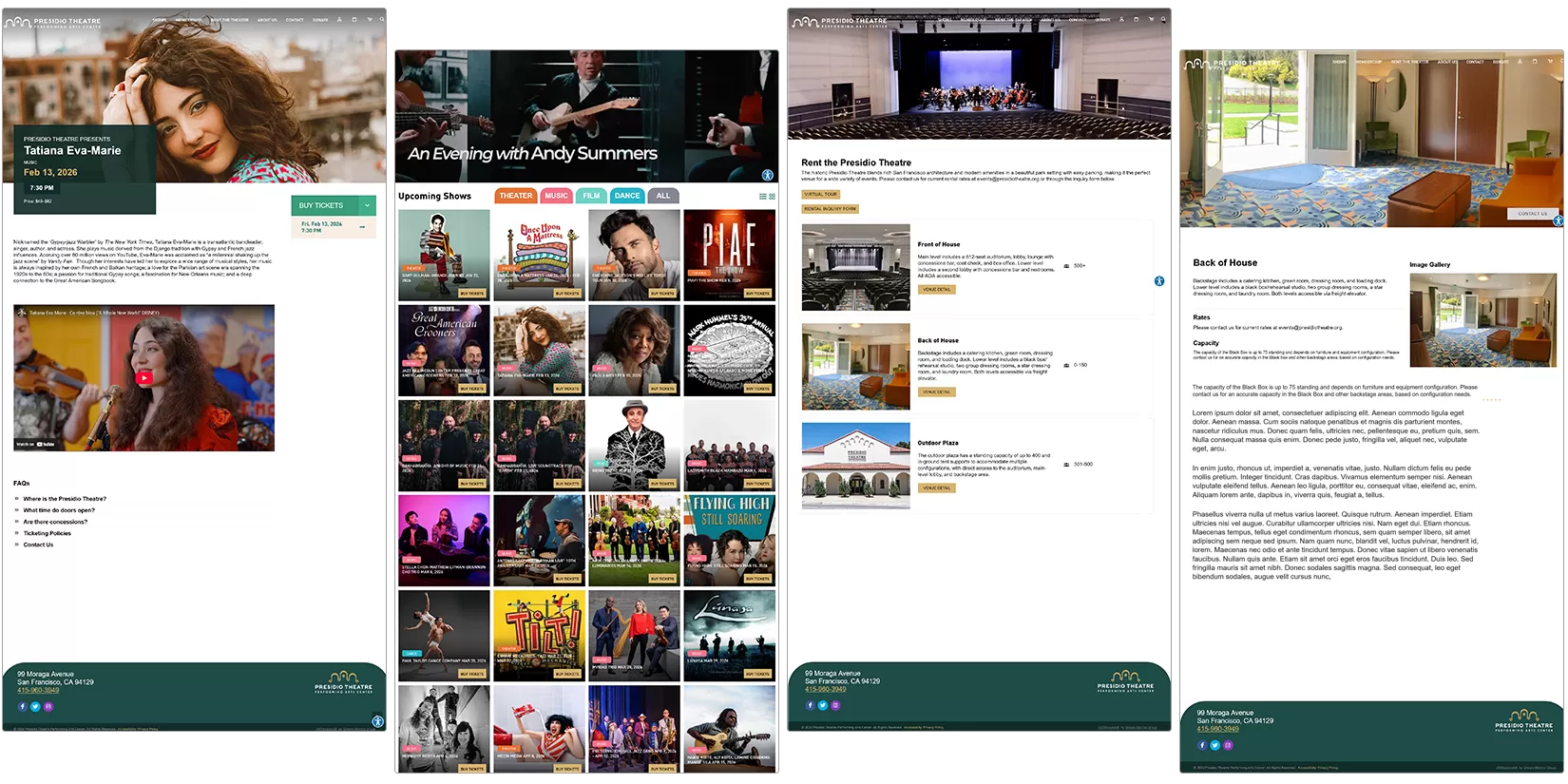Viewport: 1568px width, 784px height.
Task: Expand the Buy Tickets dropdown arrow
Action: point(366,205)
